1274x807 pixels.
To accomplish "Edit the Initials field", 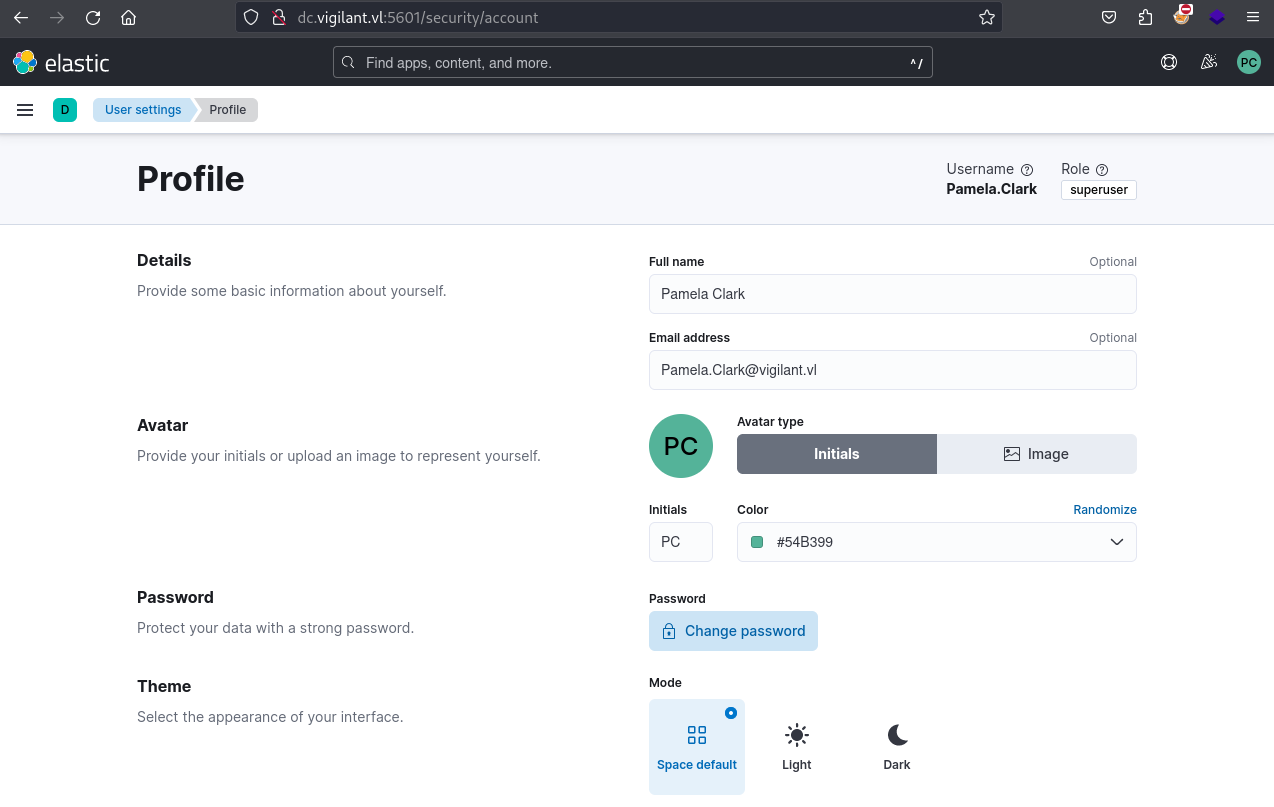I will pos(681,542).
